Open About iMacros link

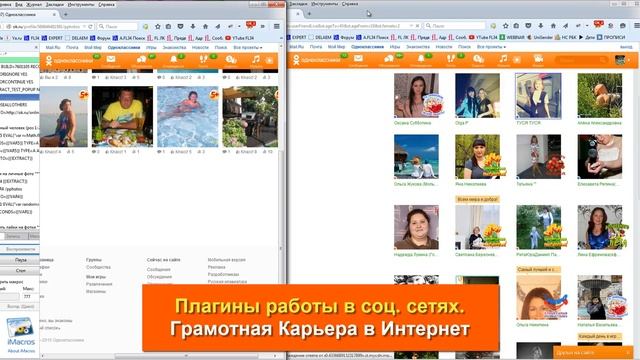click(21, 351)
